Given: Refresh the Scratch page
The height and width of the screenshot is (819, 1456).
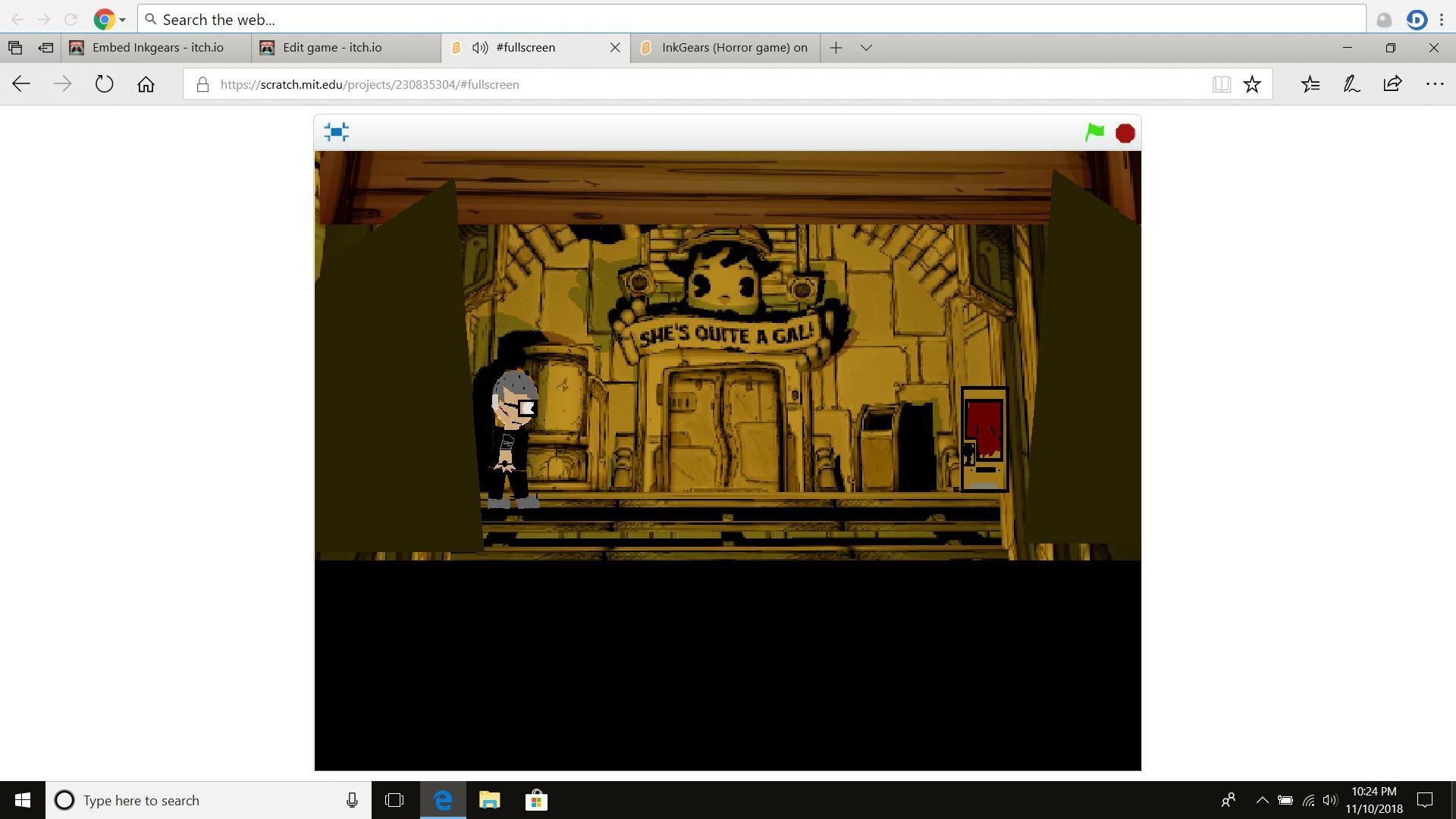Looking at the screenshot, I should click(105, 84).
